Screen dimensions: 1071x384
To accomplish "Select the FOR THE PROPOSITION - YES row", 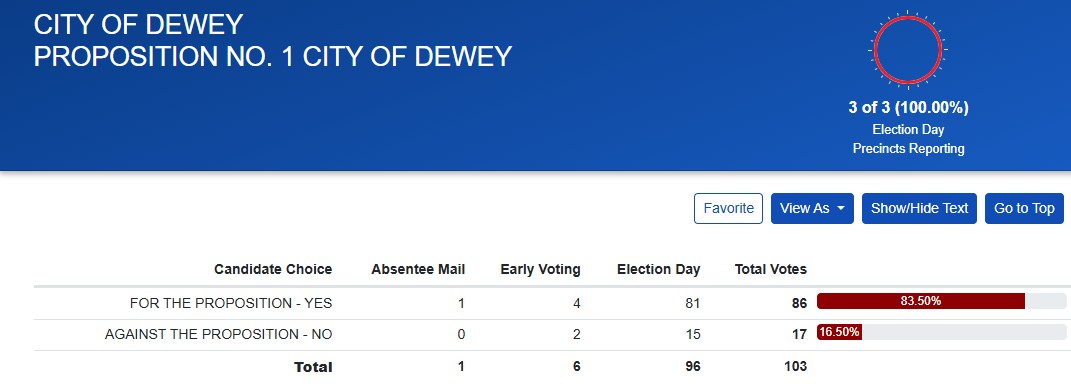I will (x=550, y=303).
